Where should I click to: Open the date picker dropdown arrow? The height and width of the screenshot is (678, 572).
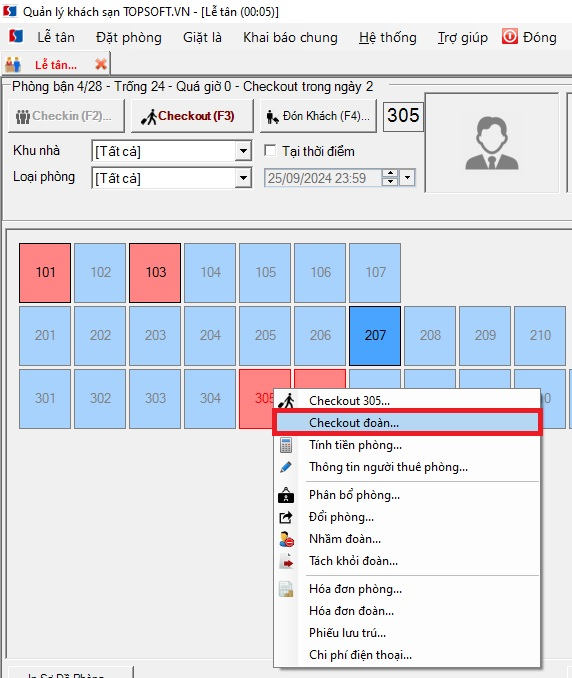pyautogui.click(x=407, y=177)
